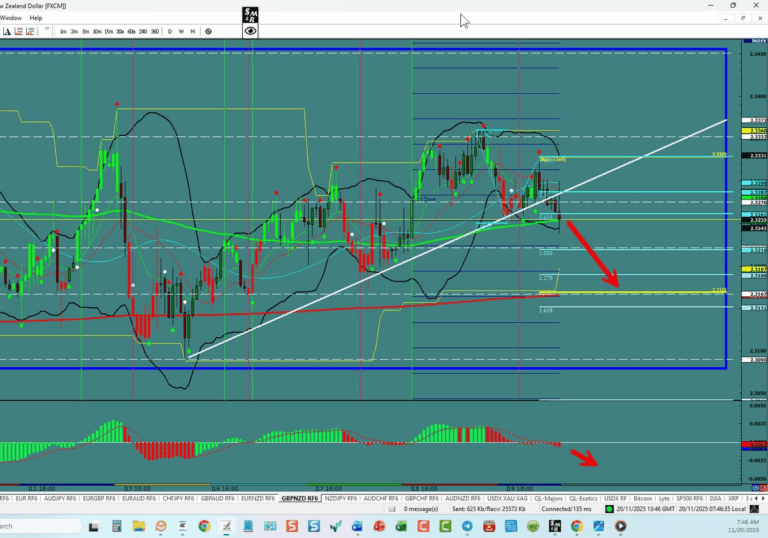768x538 pixels.
Task: Open the first Chrome icon in taskbar
Action: pos(204,526)
